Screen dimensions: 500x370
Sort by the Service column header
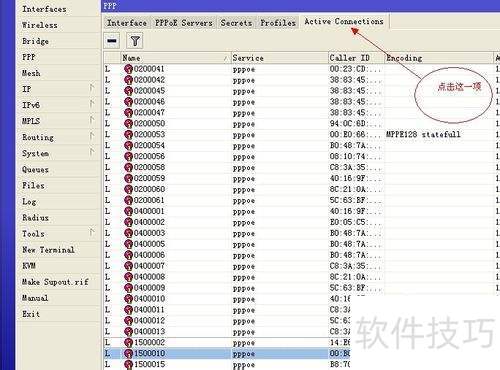(x=279, y=58)
